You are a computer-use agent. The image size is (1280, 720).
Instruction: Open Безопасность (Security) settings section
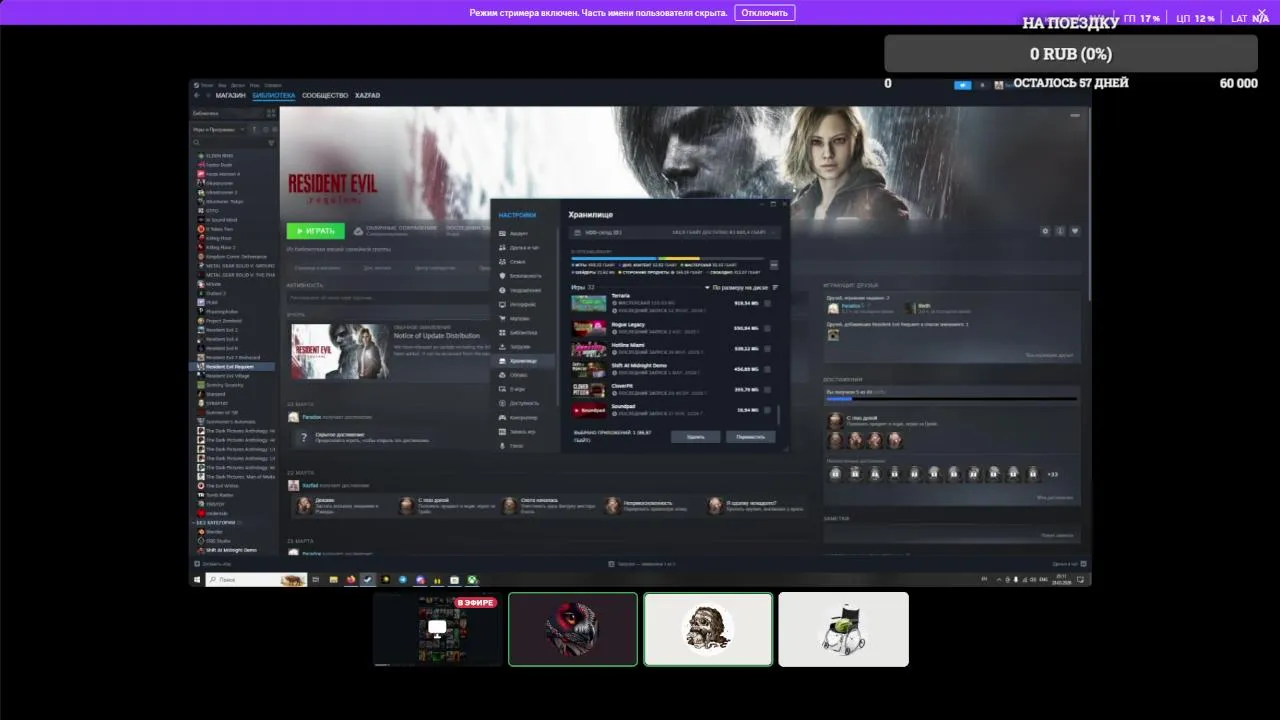click(x=524, y=275)
